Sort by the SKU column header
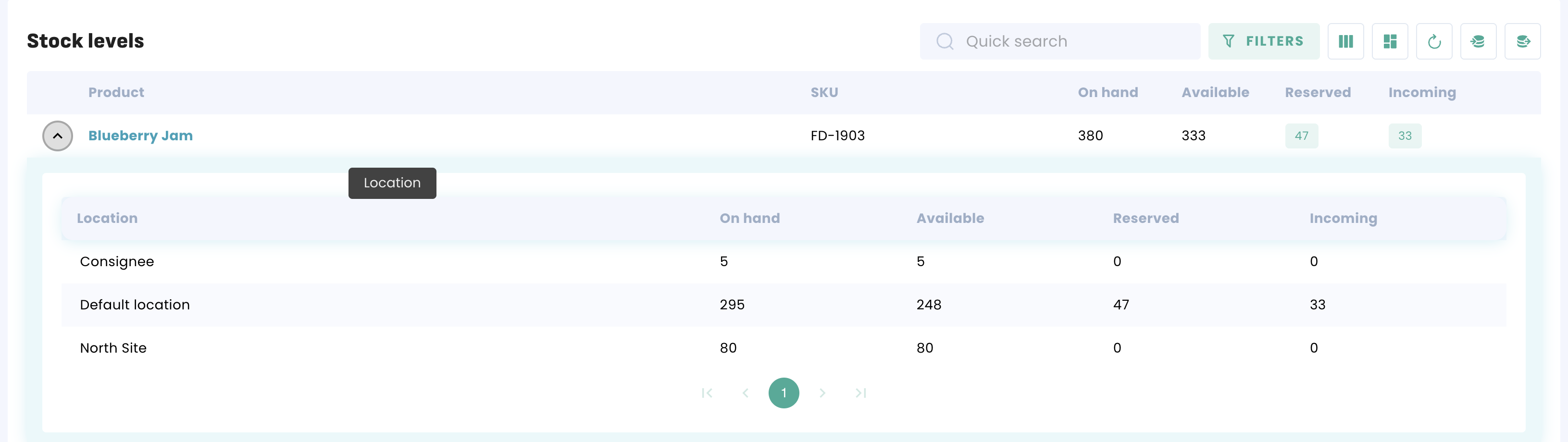This screenshot has height=442, width=1568. 824,92
